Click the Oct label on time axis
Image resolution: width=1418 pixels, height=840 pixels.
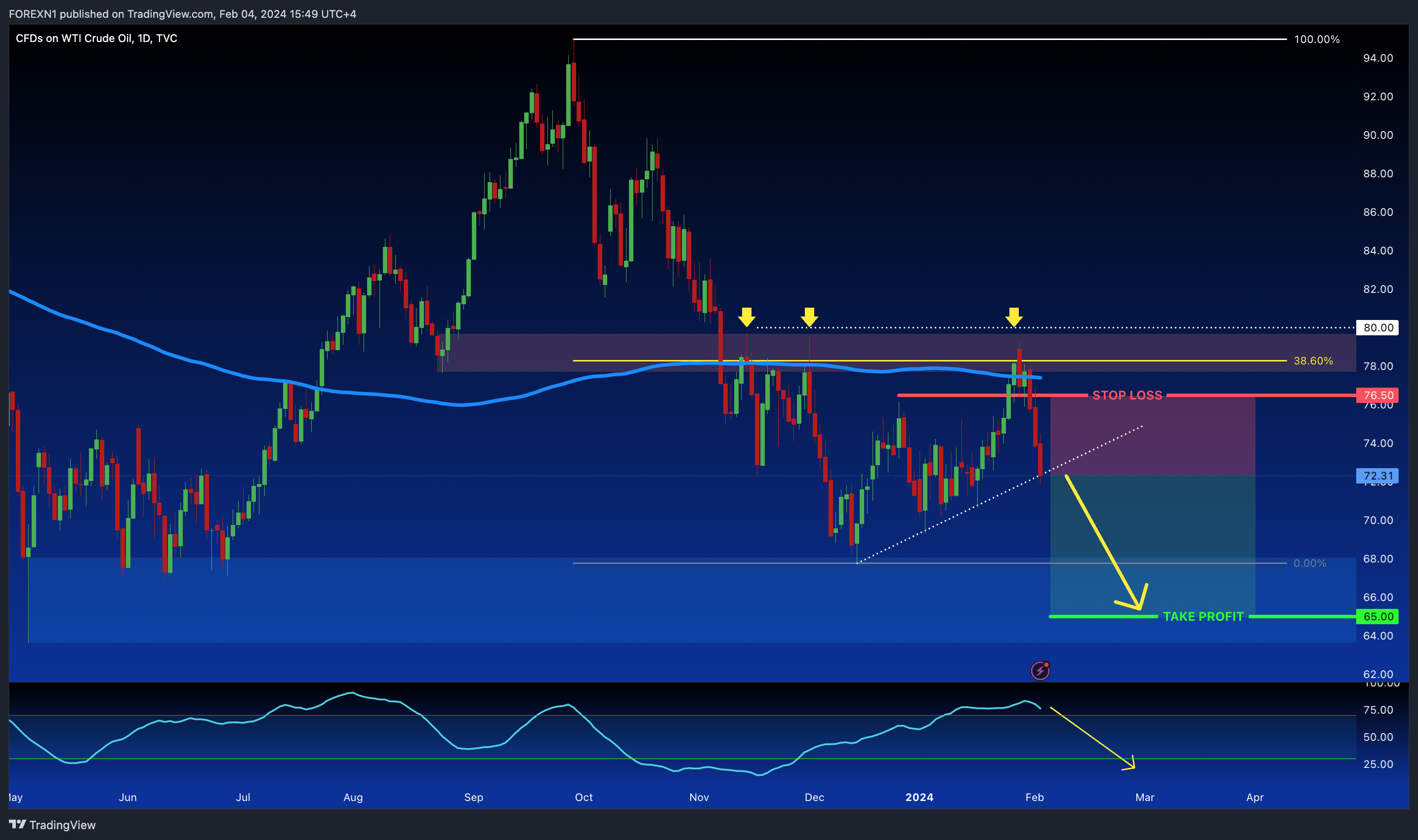pos(584,797)
